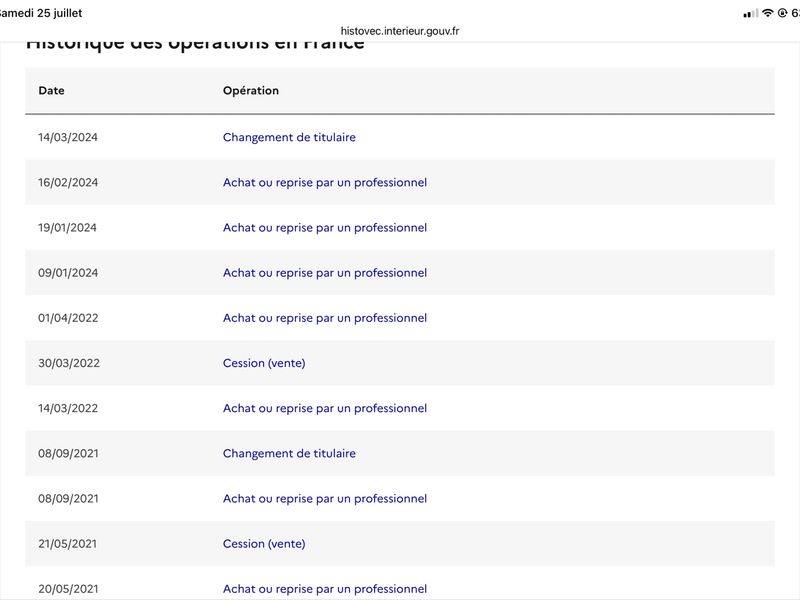
Task: Tap the histovec.interieur.gouv.fr address bar
Action: pyautogui.click(x=400, y=31)
